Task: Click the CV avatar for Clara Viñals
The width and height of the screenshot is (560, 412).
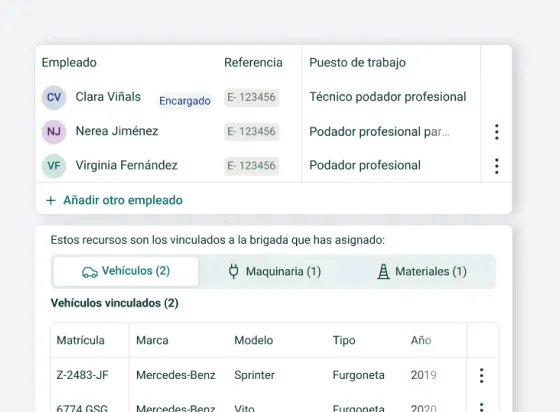Action: point(54,97)
